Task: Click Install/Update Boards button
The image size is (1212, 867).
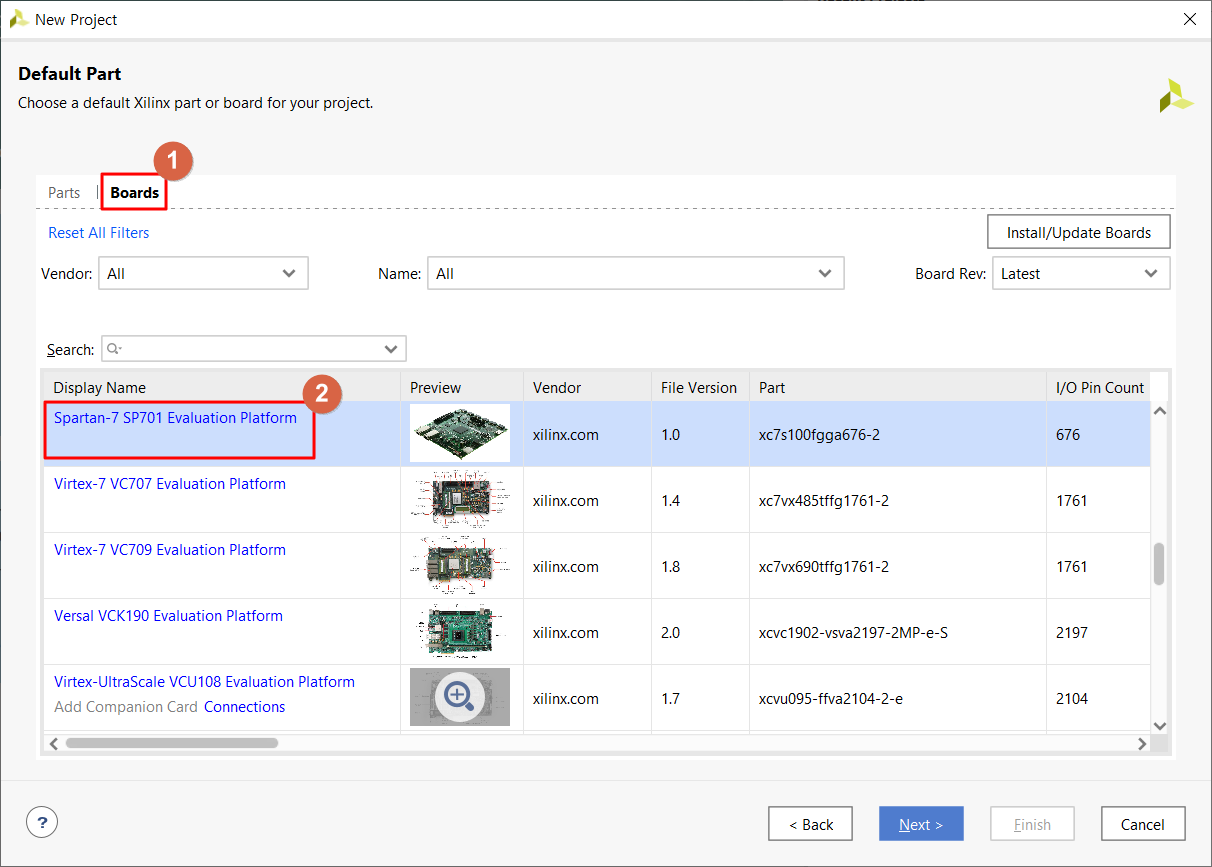Action: pos(1079,232)
